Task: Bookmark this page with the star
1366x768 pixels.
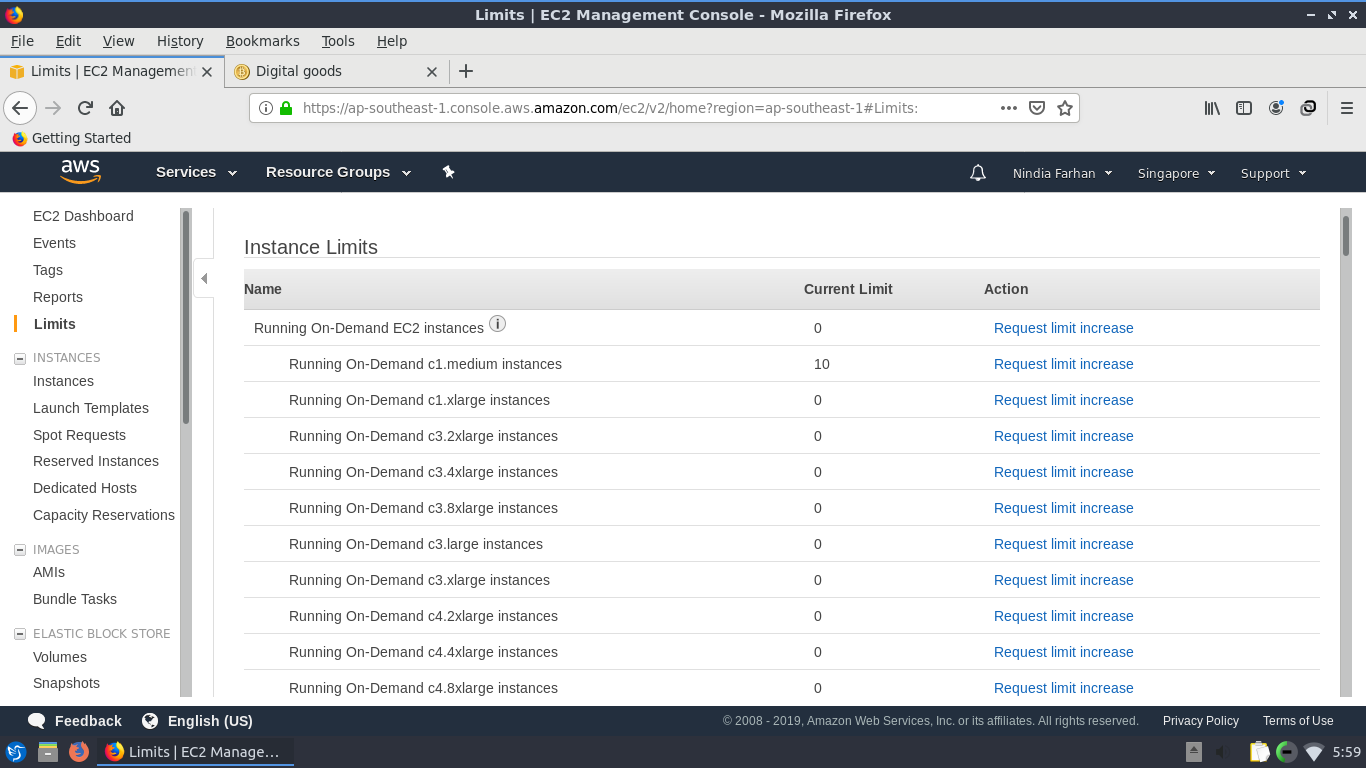Action: pos(1065,108)
